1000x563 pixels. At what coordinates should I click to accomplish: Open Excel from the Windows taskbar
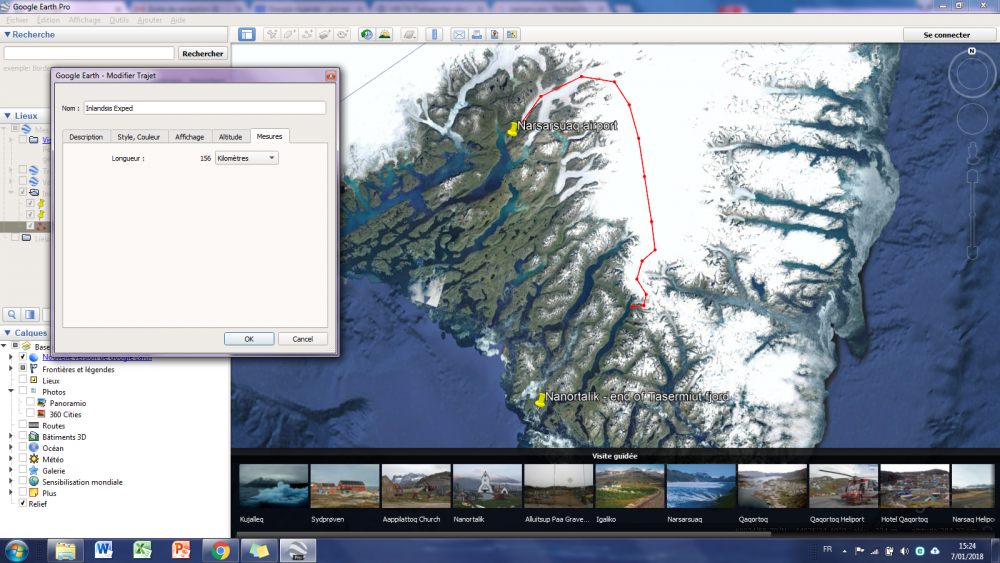click(x=142, y=550)
